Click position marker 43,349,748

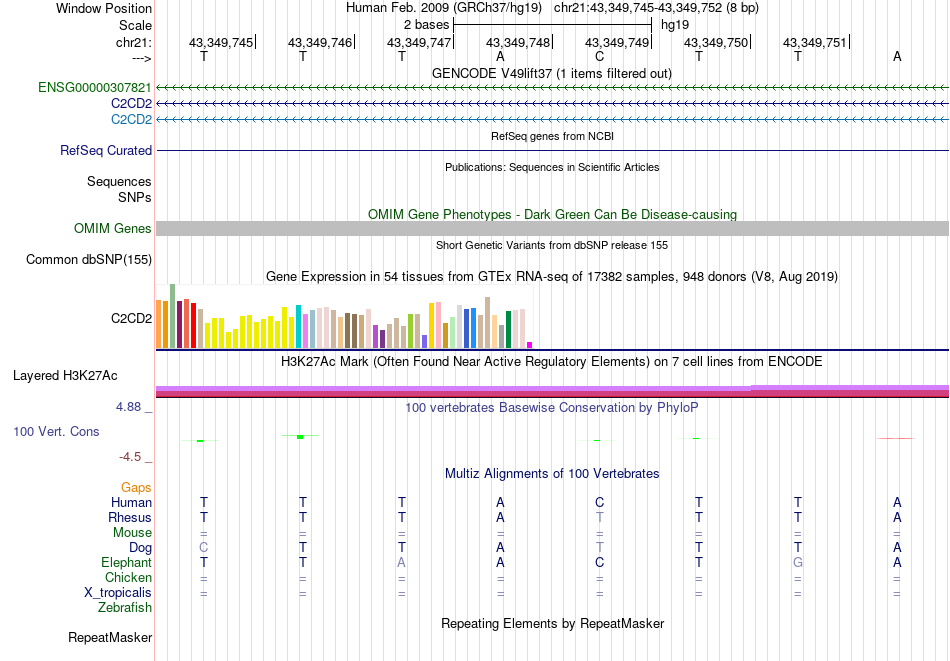519,42
